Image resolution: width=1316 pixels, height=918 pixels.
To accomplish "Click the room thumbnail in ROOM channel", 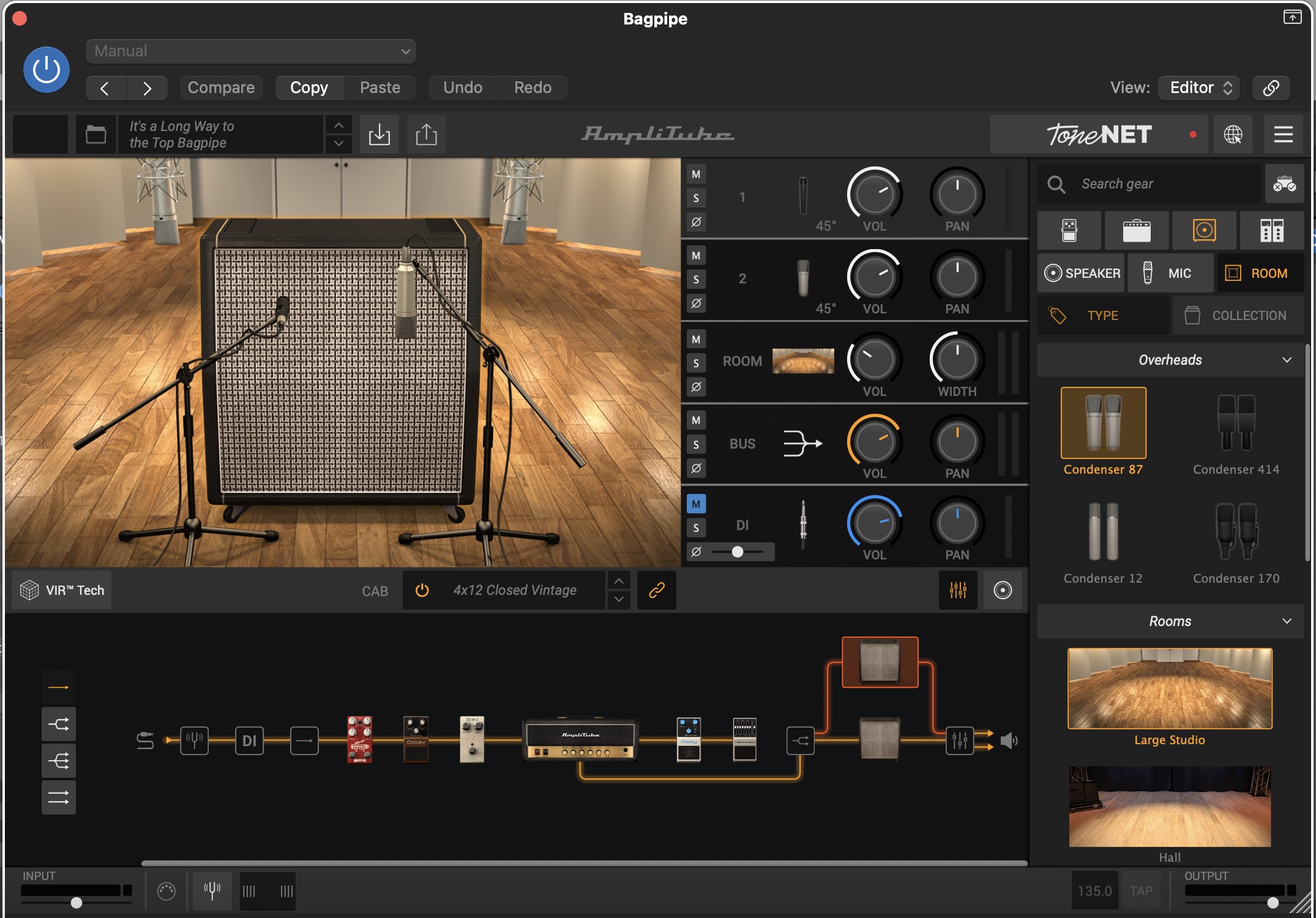I will click(x=803, y=361).
